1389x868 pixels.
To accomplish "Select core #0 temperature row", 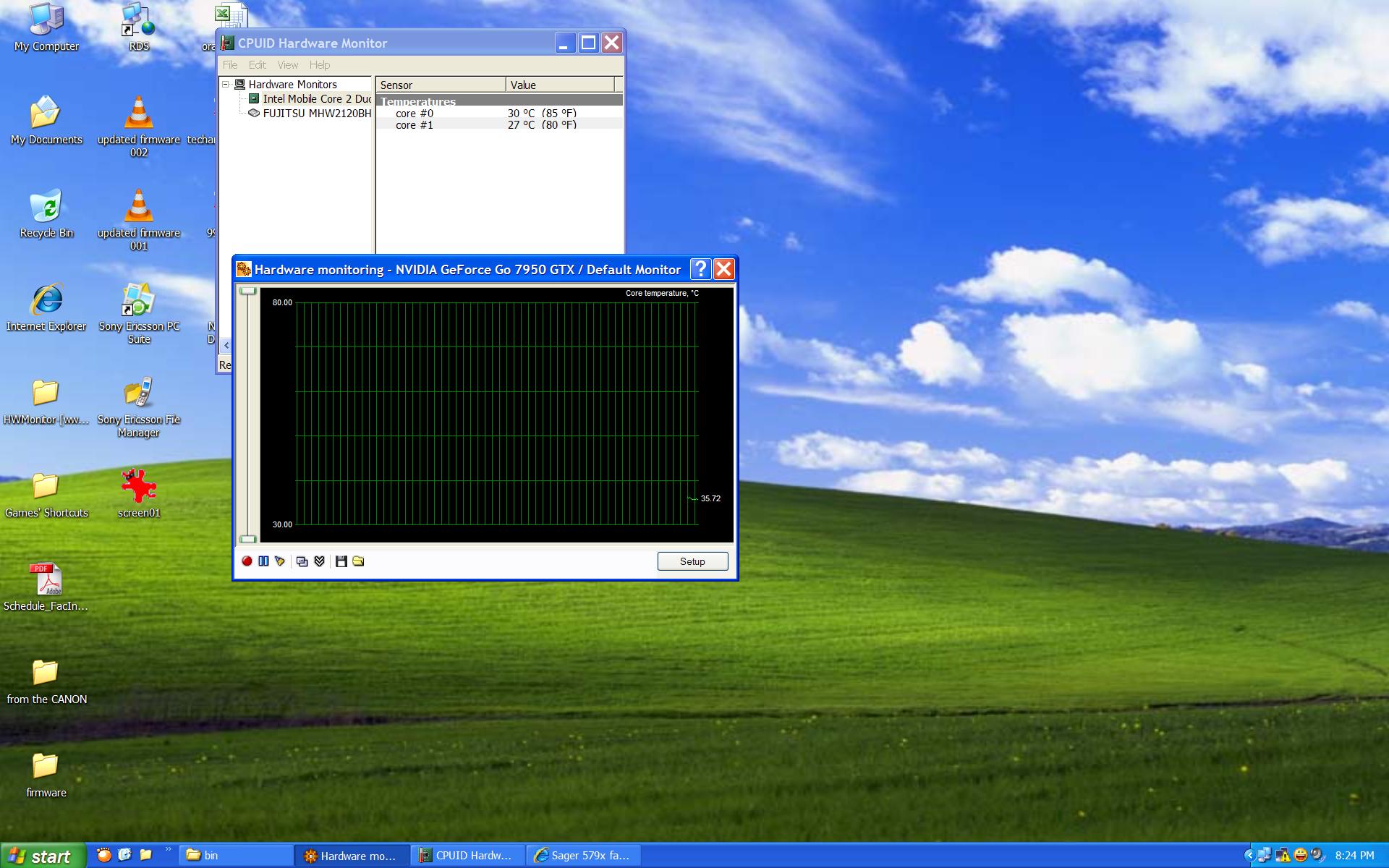I will click(499, 114).
